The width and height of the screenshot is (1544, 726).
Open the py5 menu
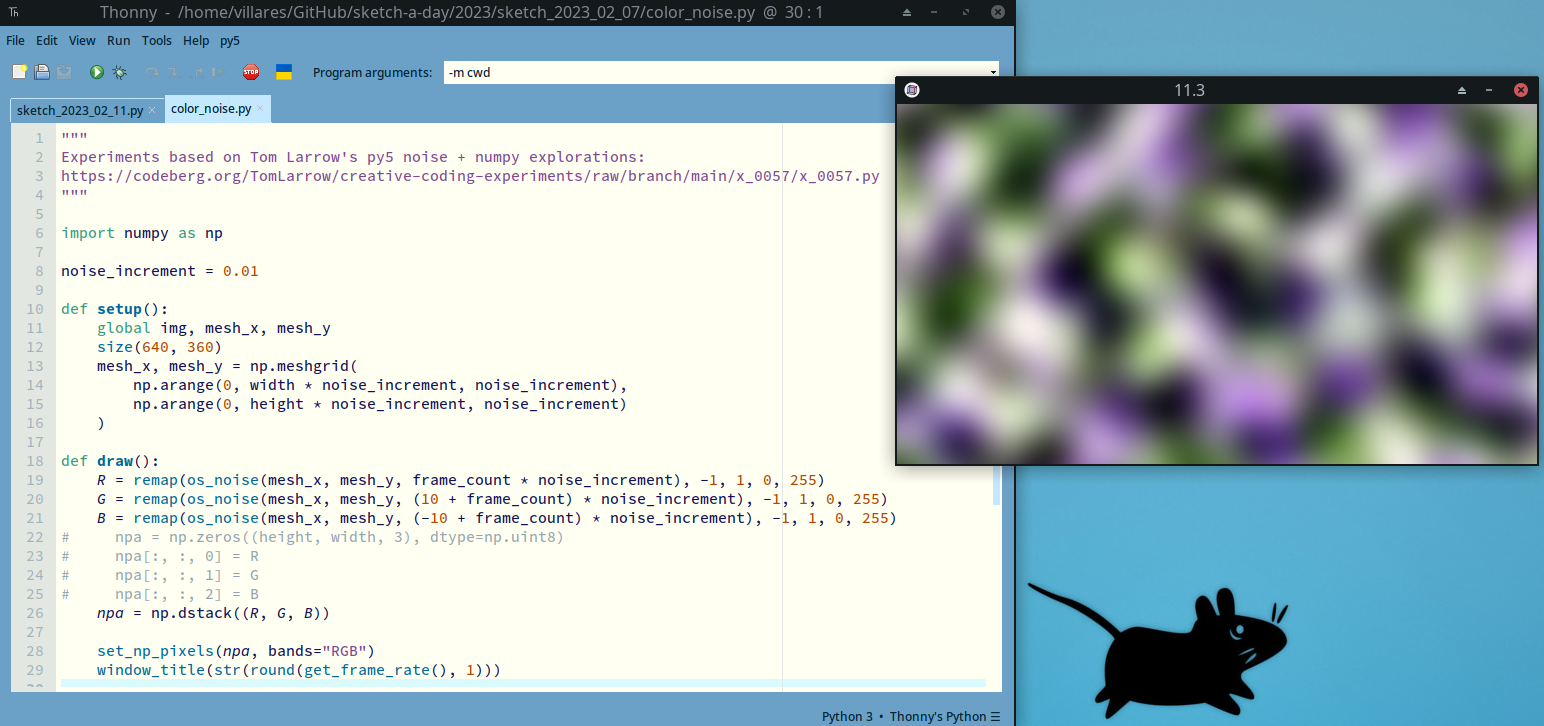click(x=230, y=41)
